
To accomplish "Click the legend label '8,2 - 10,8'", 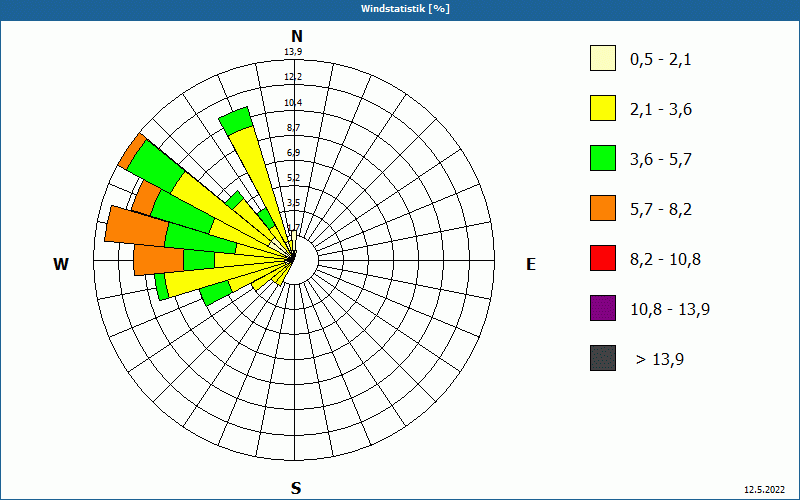I will (665, 260).
